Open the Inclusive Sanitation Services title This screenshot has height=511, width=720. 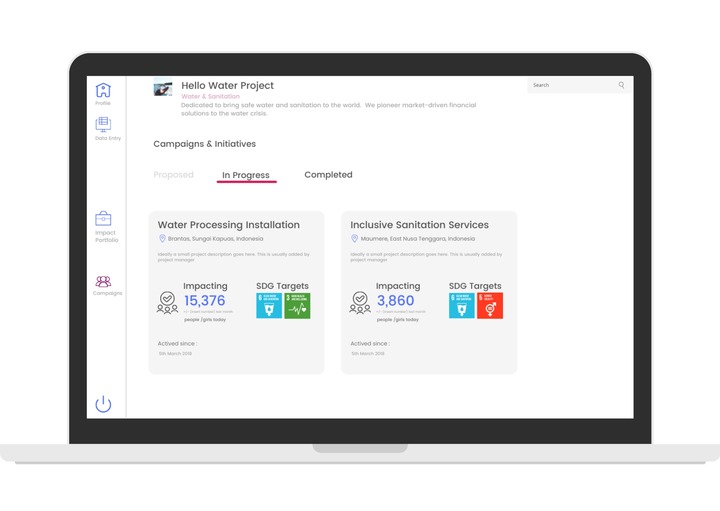pyautogui.click(x=419, y=225)
